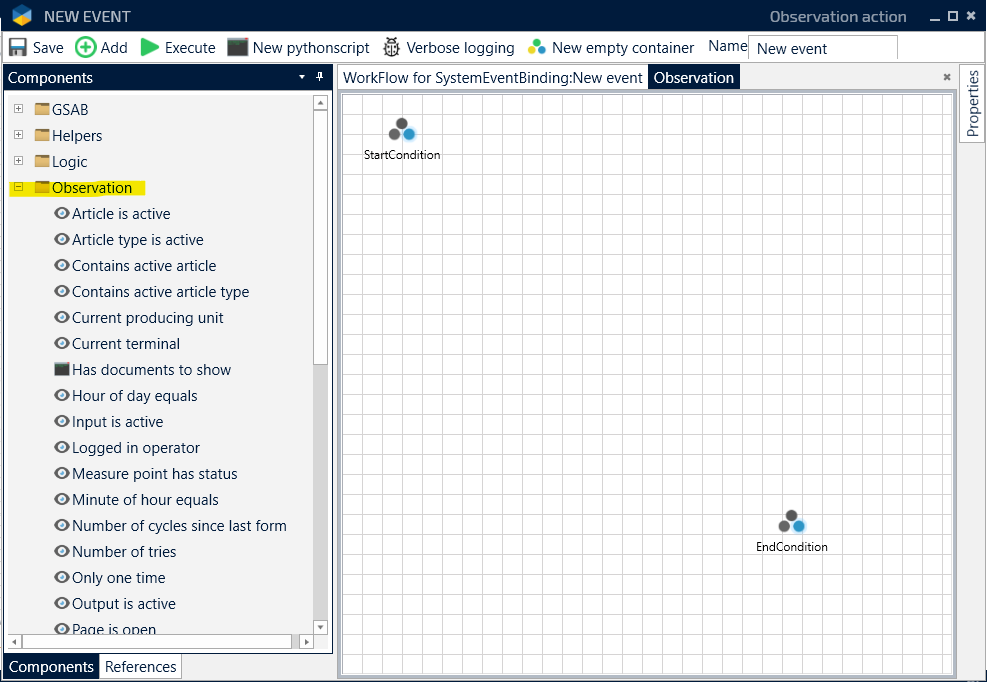Click the Has documents to show item
Screen dimensions: 987x682
tap(151, 370)
